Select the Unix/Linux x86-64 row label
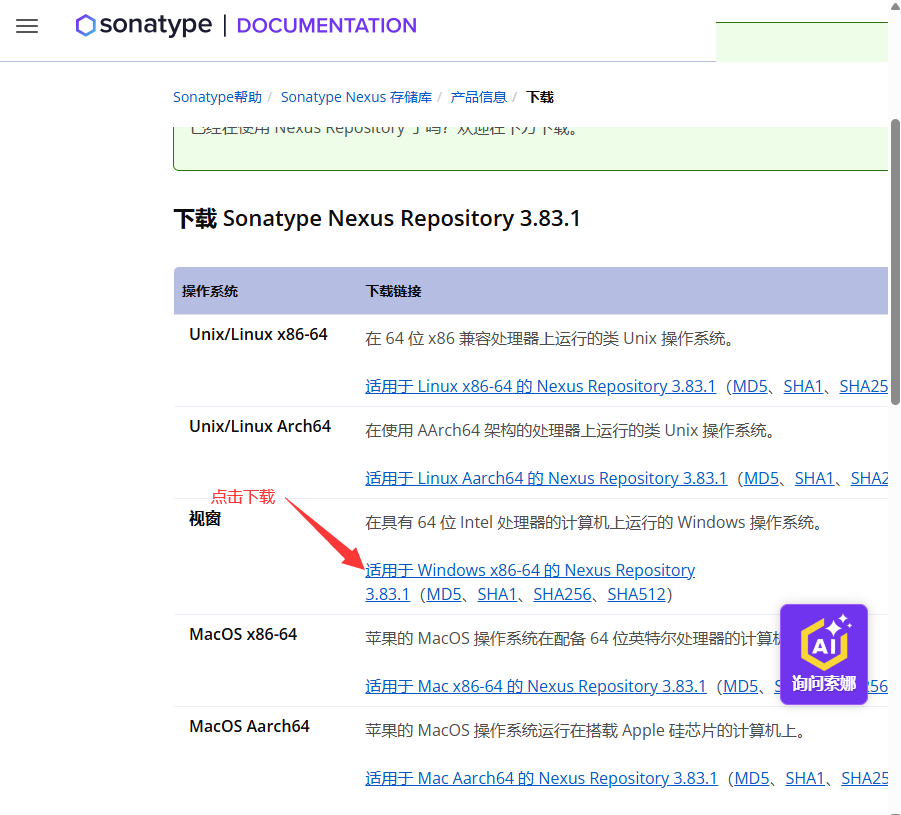The image size is (901, 815). [258, 335]
